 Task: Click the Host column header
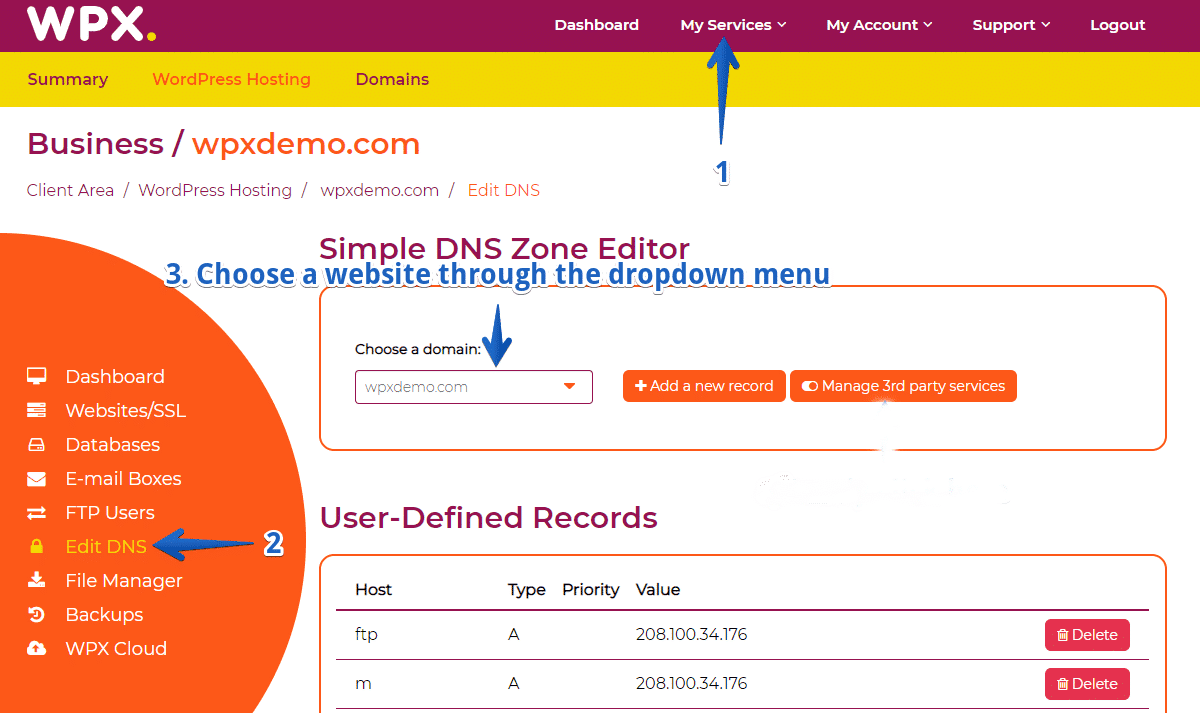click(374, 590)
